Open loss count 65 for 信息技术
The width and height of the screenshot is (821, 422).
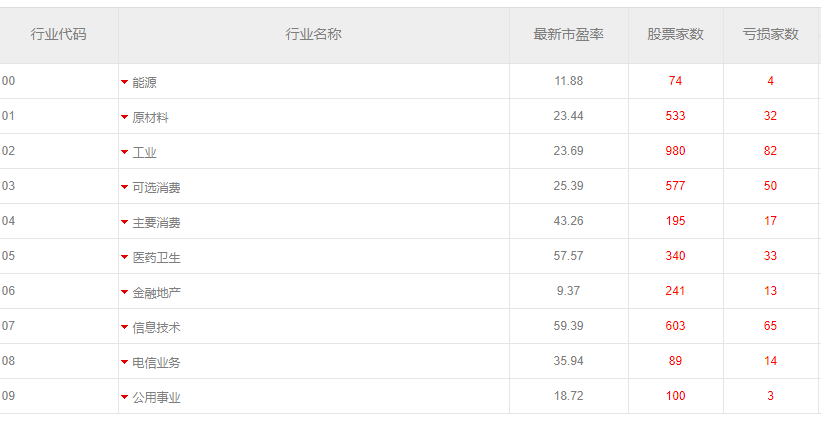click(x=770, y=326)
